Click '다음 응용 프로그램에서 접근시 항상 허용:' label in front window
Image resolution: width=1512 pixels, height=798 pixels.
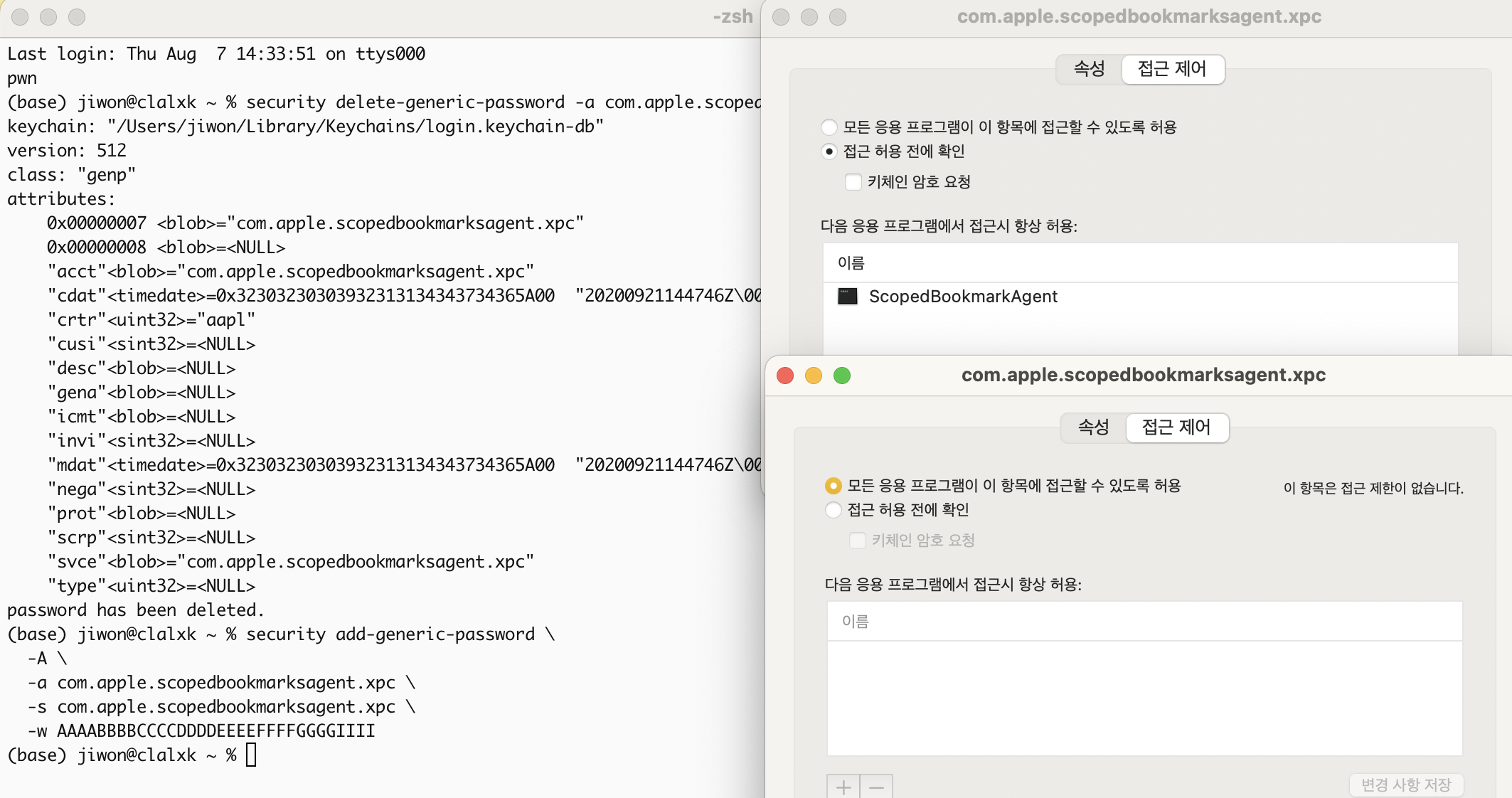953,585
